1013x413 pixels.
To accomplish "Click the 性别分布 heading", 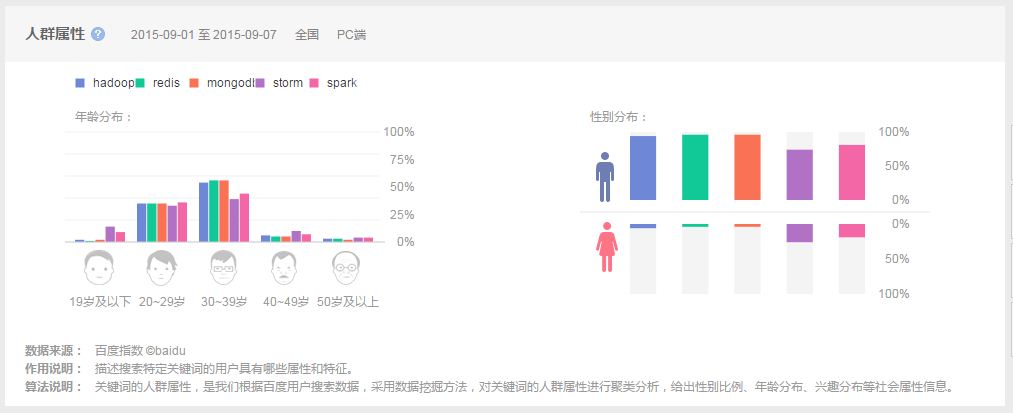I will tap(618, 117).
